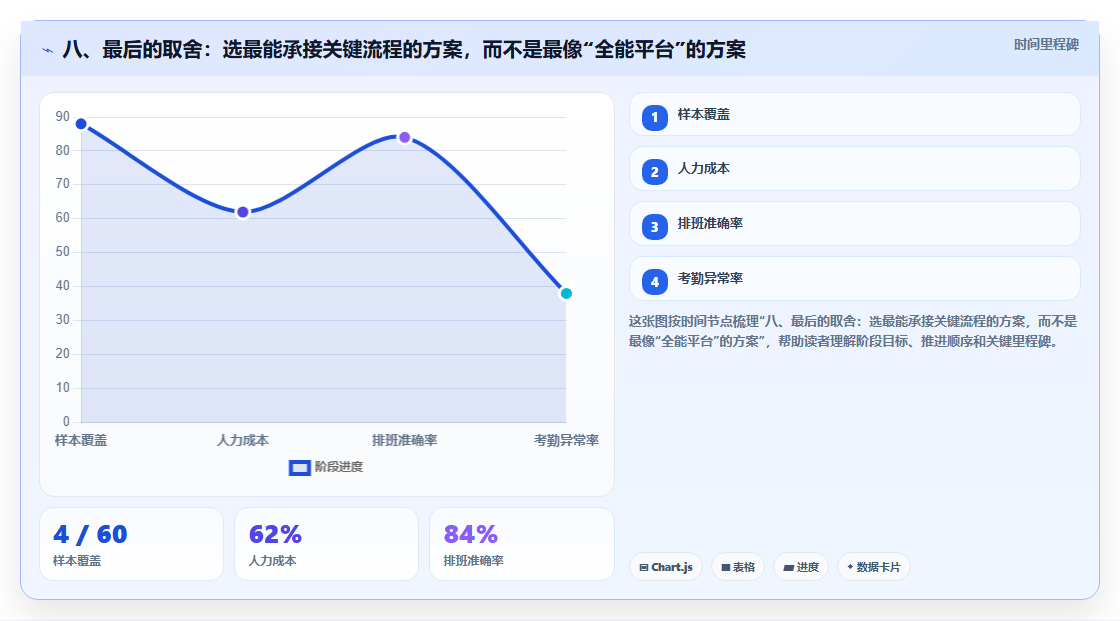
Task: Click the 样本覆盖 x-axis label
Action: [x=81, y=440]
